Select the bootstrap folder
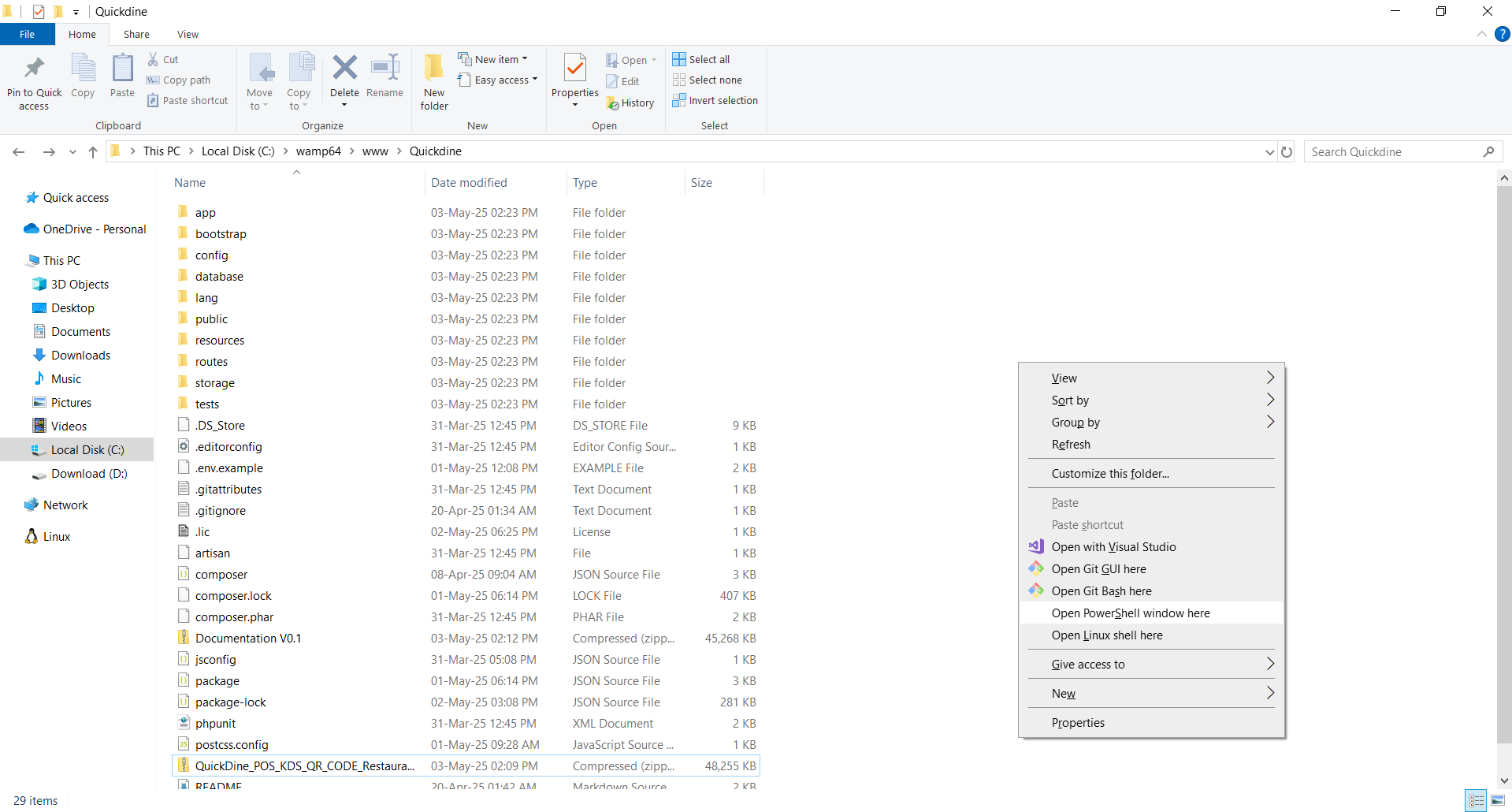The image size is (1512, 812). [x=221, y=233]
